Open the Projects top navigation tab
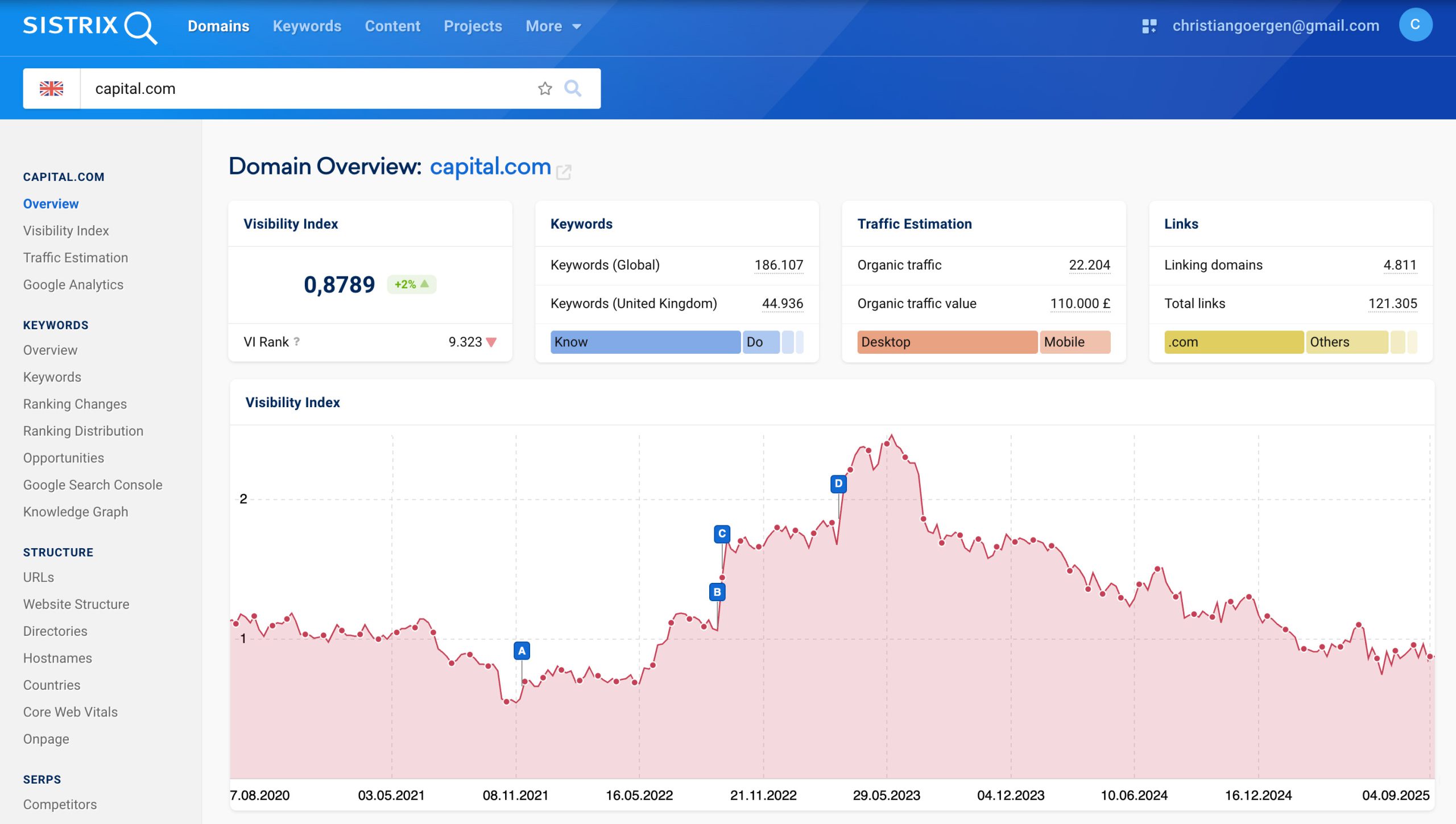Viewport: 1456px width, 824px height. (x=472, y=26)
